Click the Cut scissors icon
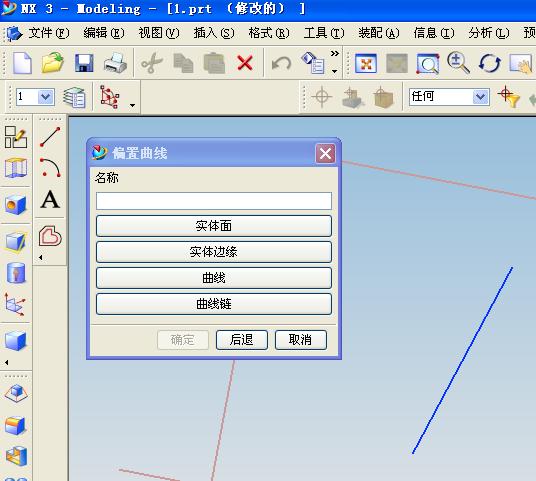The height and width of the screenshot is (481, 536). pyautogui.click(x=151, y=63)
